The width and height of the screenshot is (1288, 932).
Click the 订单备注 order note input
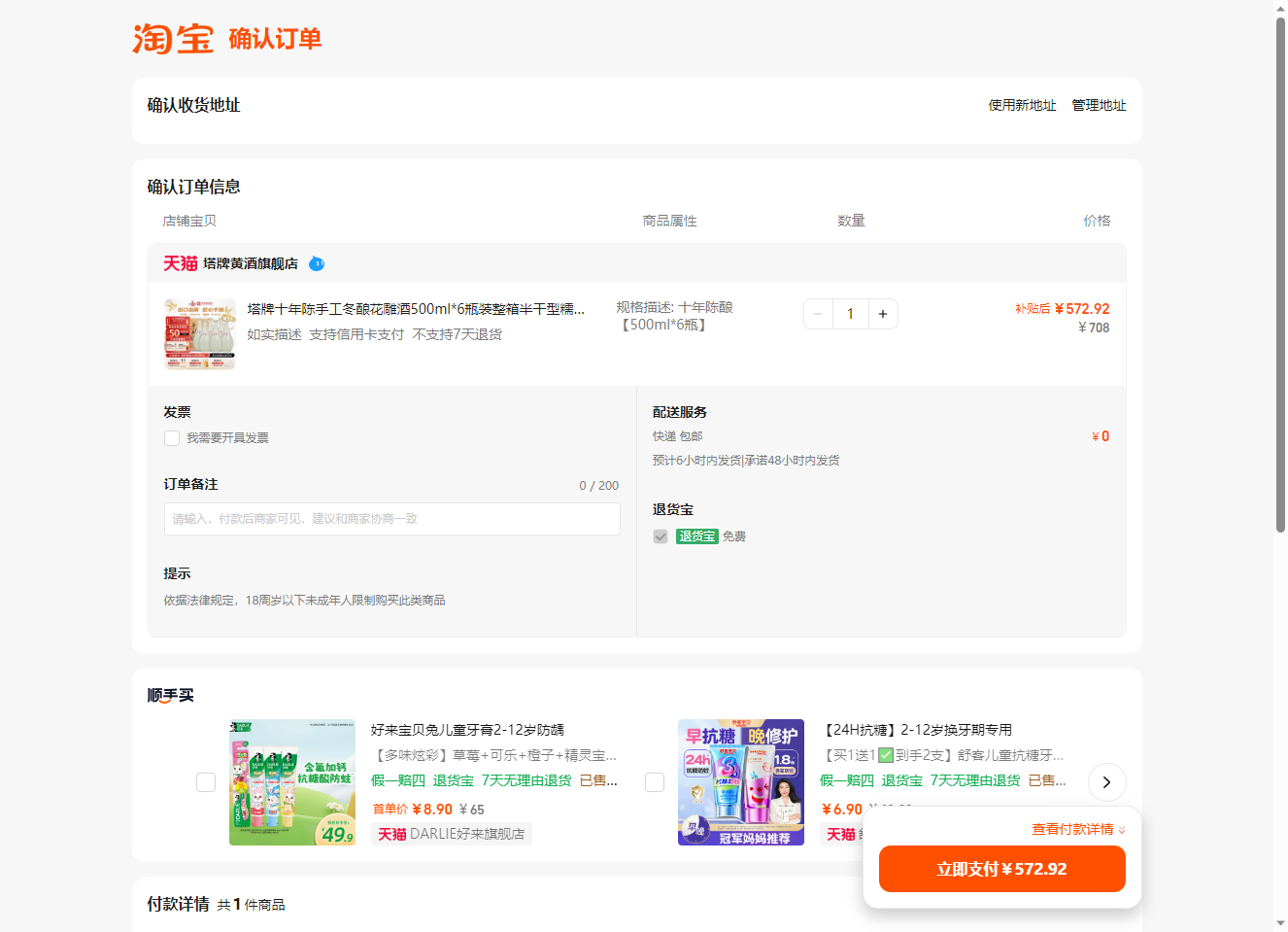[x=392, y=519]
